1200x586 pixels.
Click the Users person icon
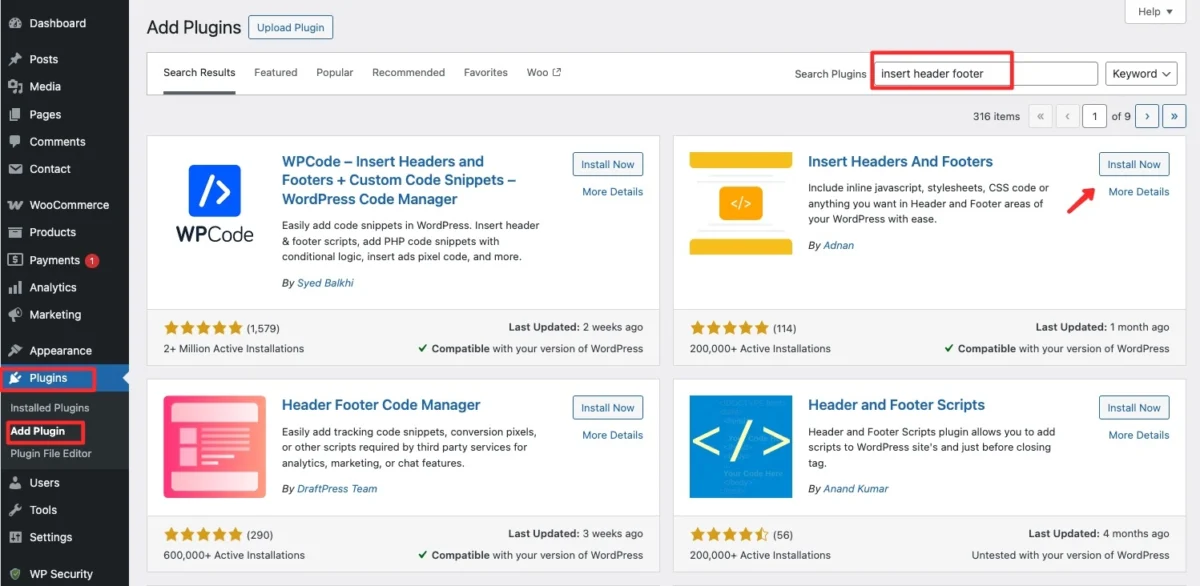click(x=15, y=483)
